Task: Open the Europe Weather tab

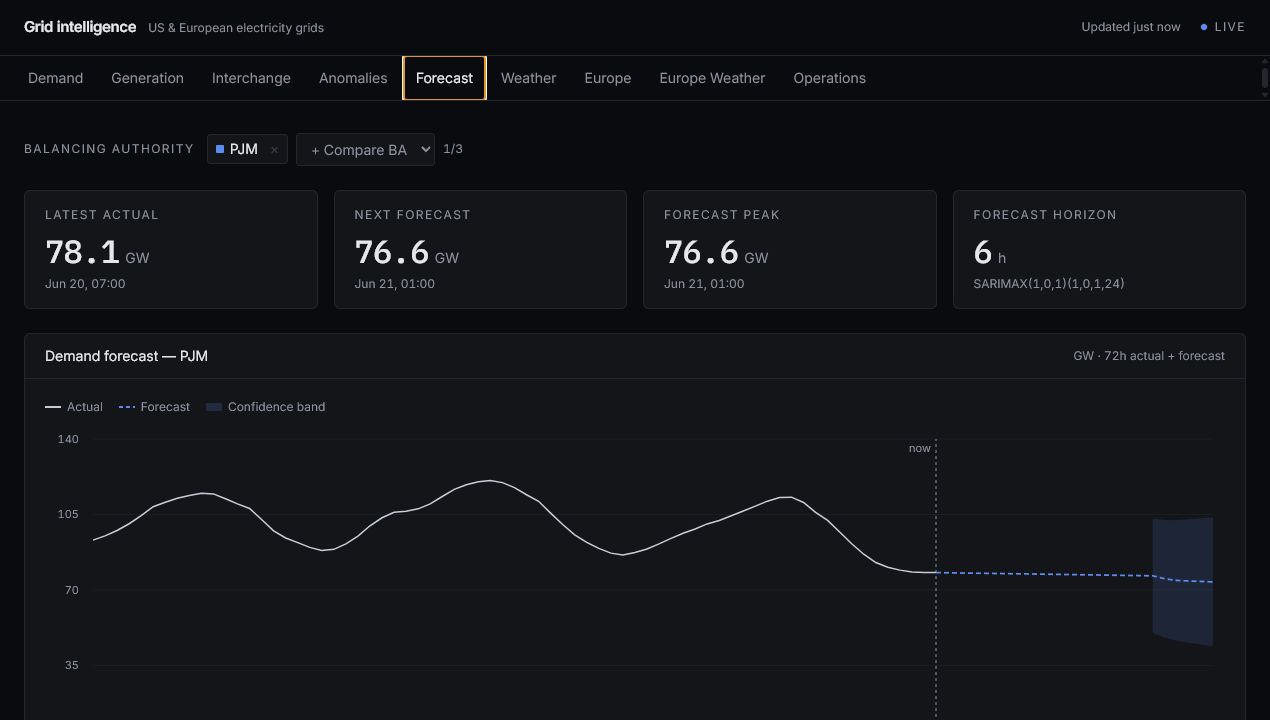Action: click(x=712, y=78)
